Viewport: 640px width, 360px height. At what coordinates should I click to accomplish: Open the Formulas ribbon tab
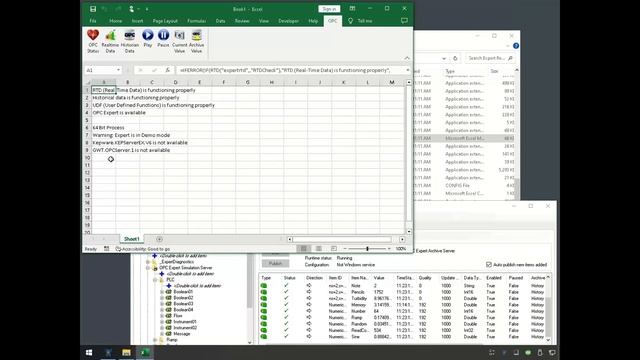(x=196, y=21)
